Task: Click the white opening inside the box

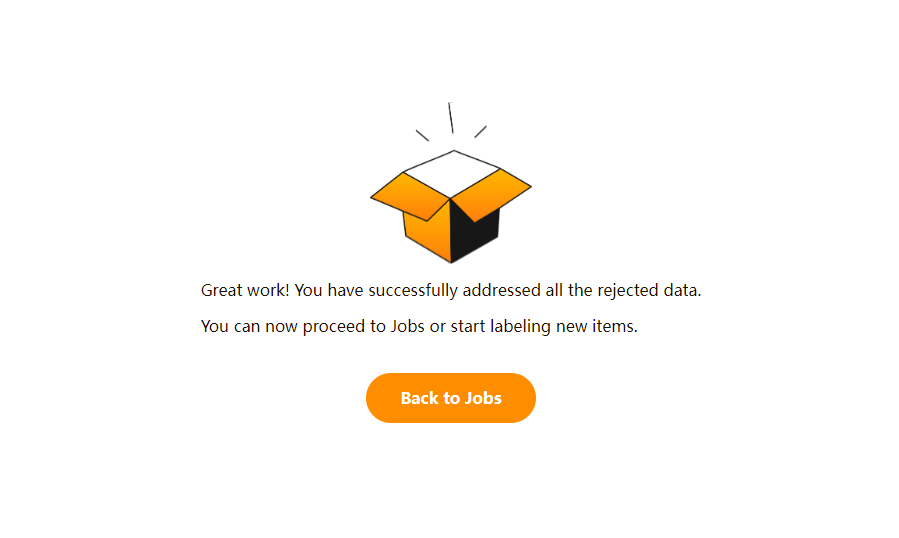Action: coord(452,173)
